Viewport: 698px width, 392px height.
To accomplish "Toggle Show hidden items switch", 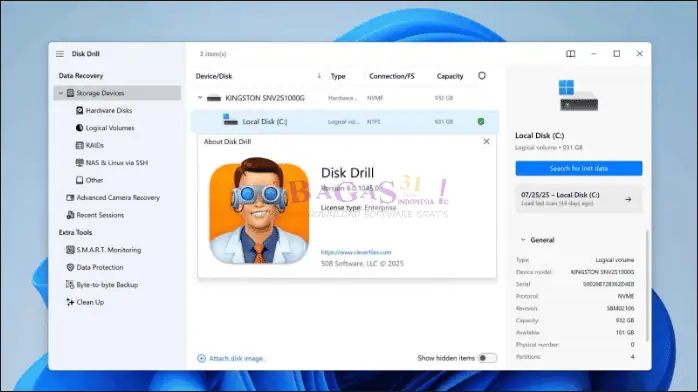I will 487,358.
